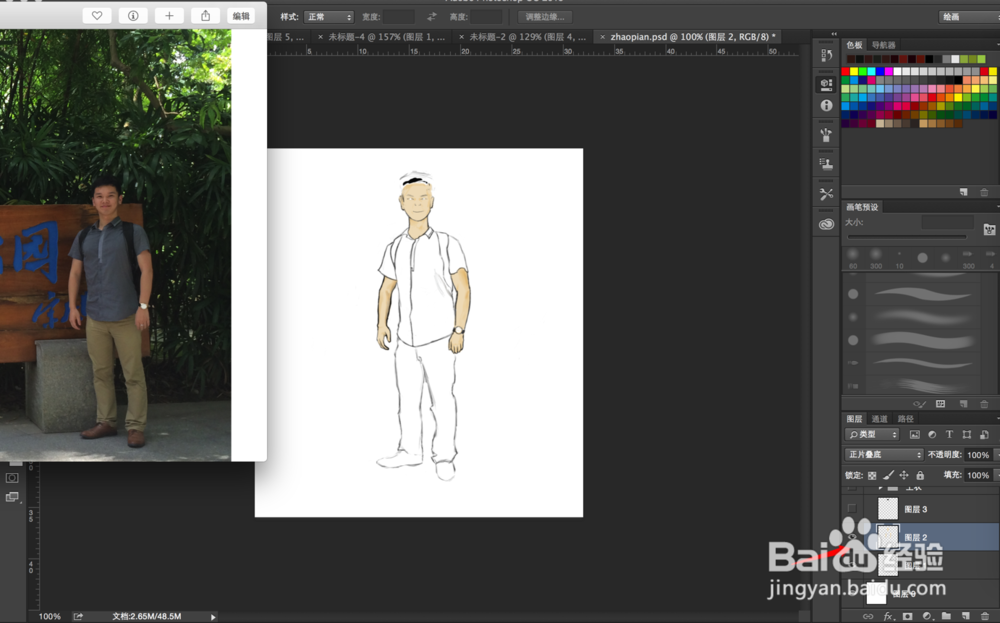Open the Tool Presets wrench icon
The width and height of the screenshot is (1000, 623).
point(827,194)
